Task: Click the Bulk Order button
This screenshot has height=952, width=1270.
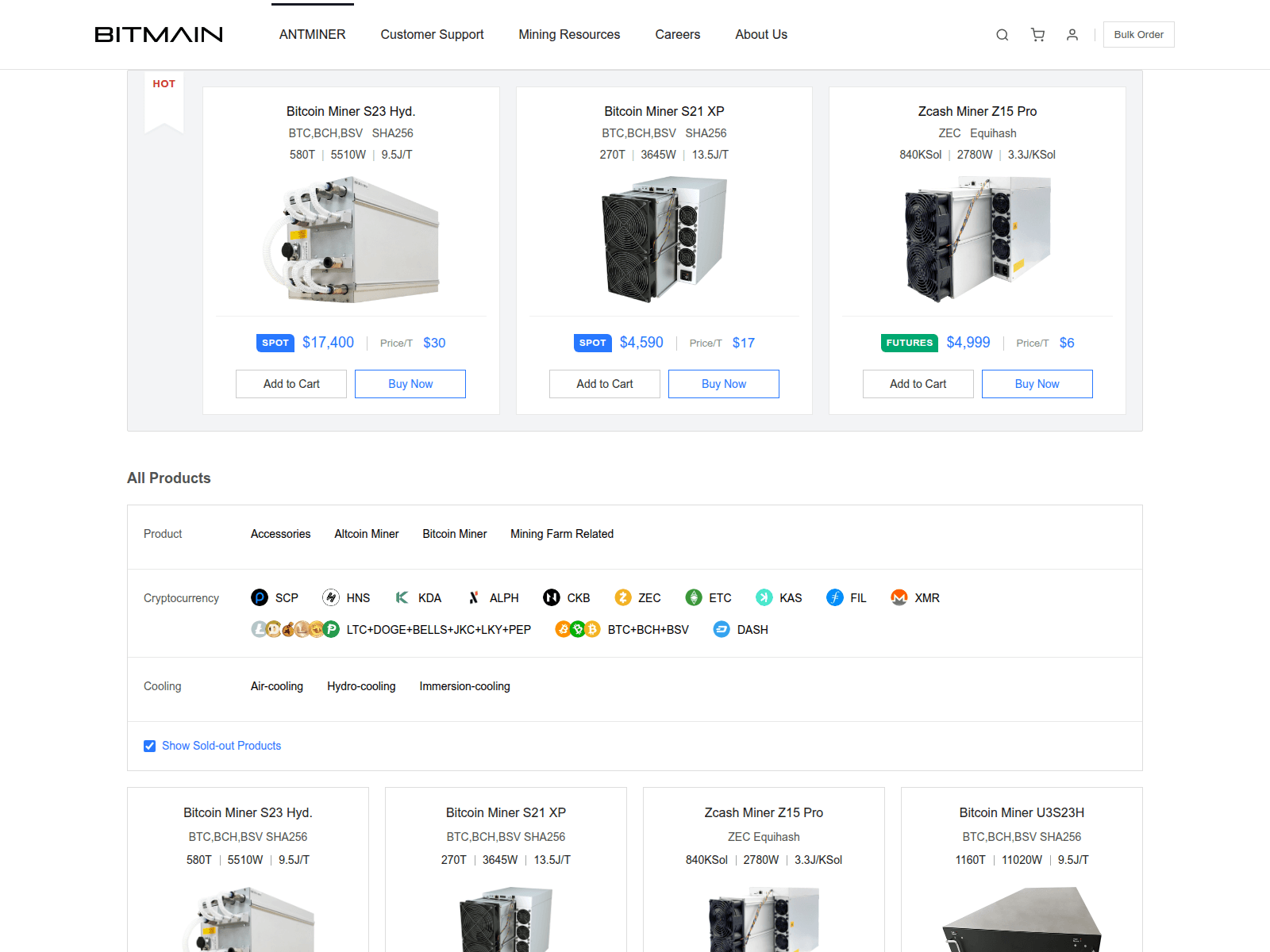Action: (x=1138, y=35)
